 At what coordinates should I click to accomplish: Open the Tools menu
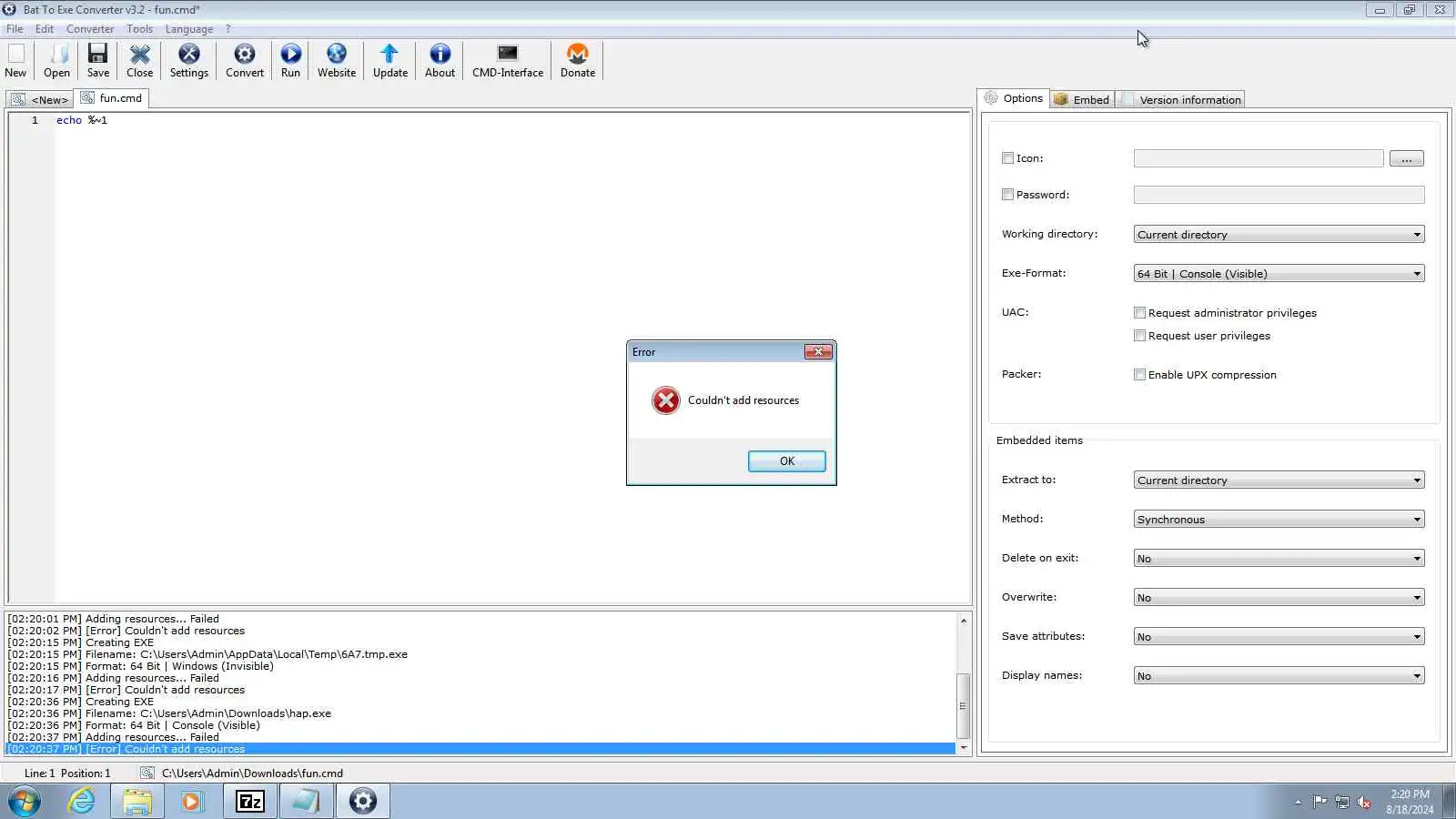pos(139,29)
